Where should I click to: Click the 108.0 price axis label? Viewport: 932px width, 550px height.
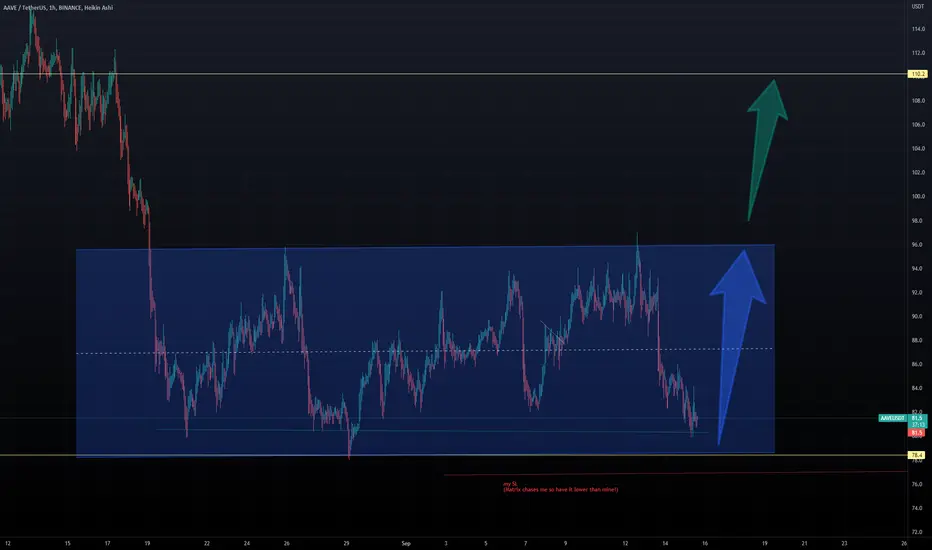click(x=918, y=100)
